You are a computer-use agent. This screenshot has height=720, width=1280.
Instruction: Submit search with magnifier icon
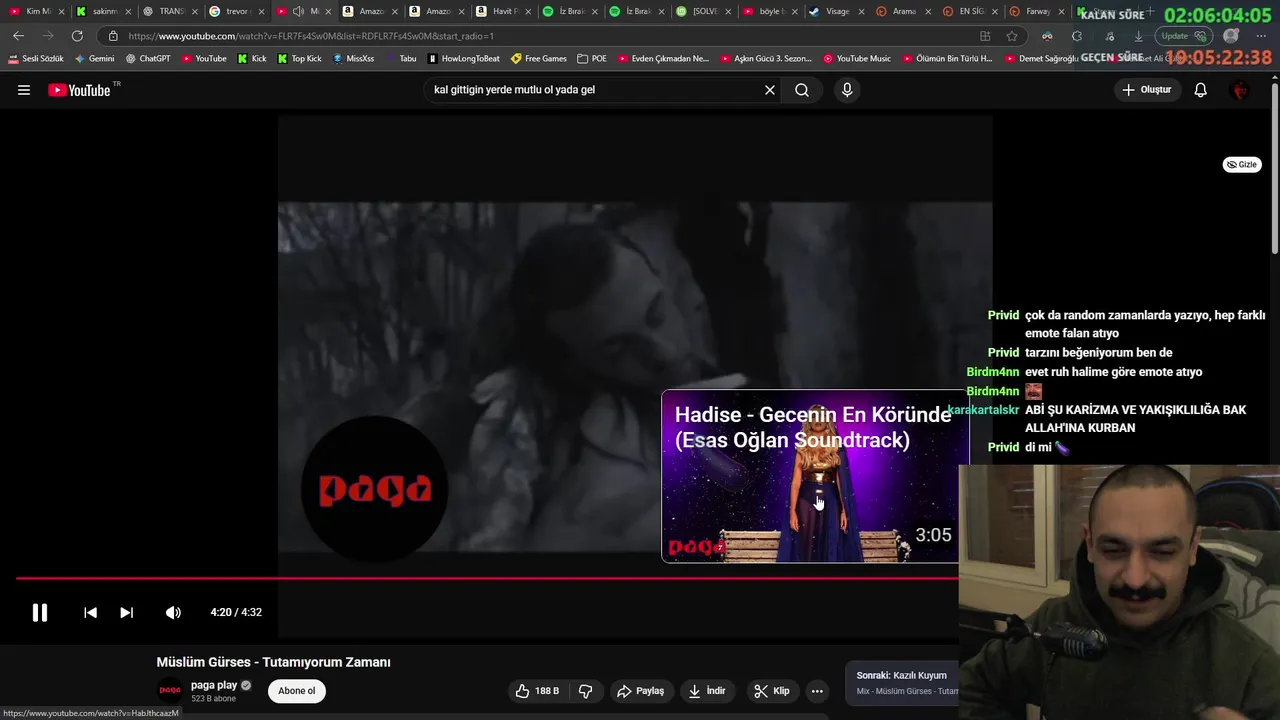click(x=802, y=90)
